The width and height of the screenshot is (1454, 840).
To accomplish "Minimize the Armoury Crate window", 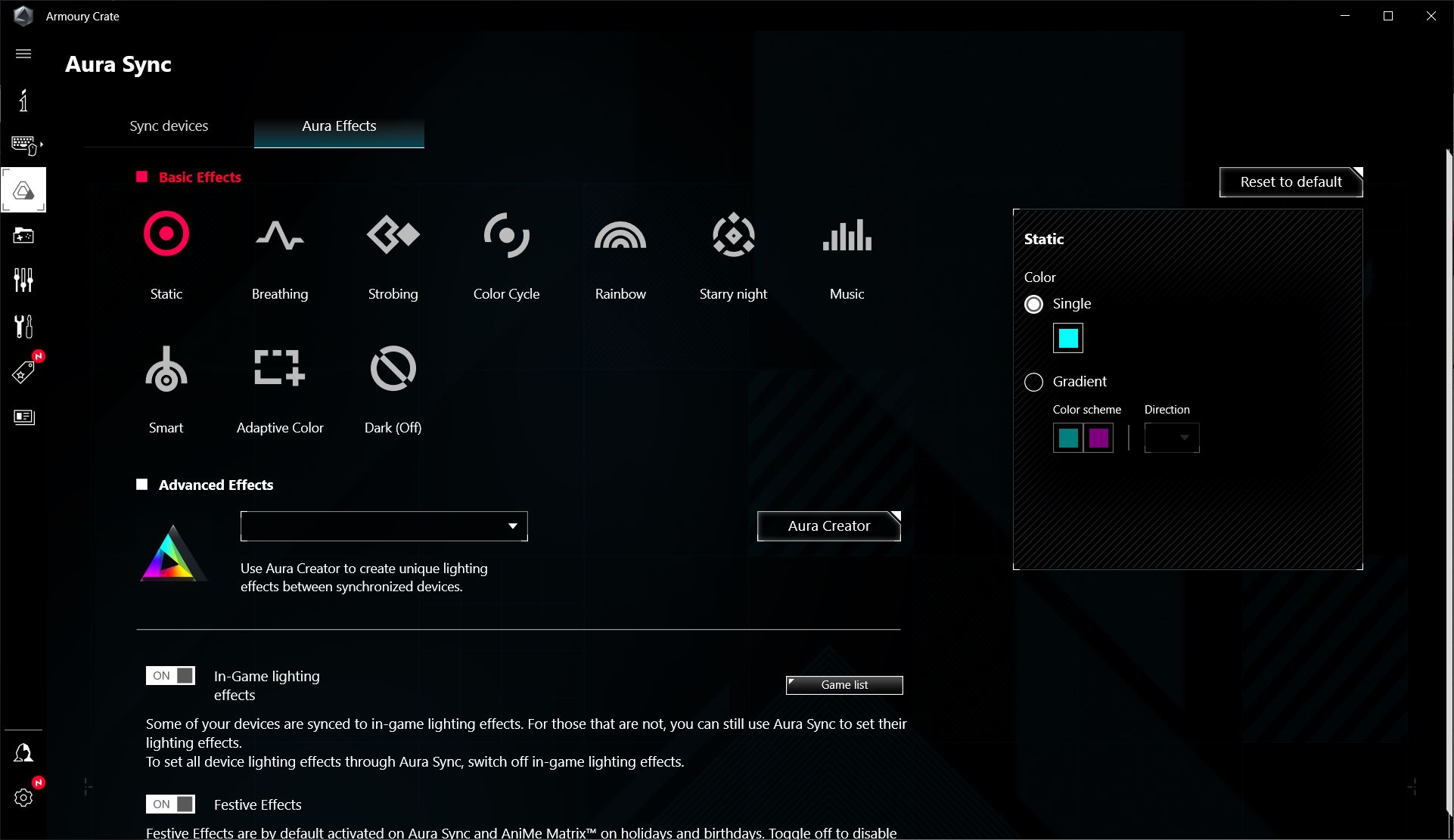I will (x=1345, y=16).
